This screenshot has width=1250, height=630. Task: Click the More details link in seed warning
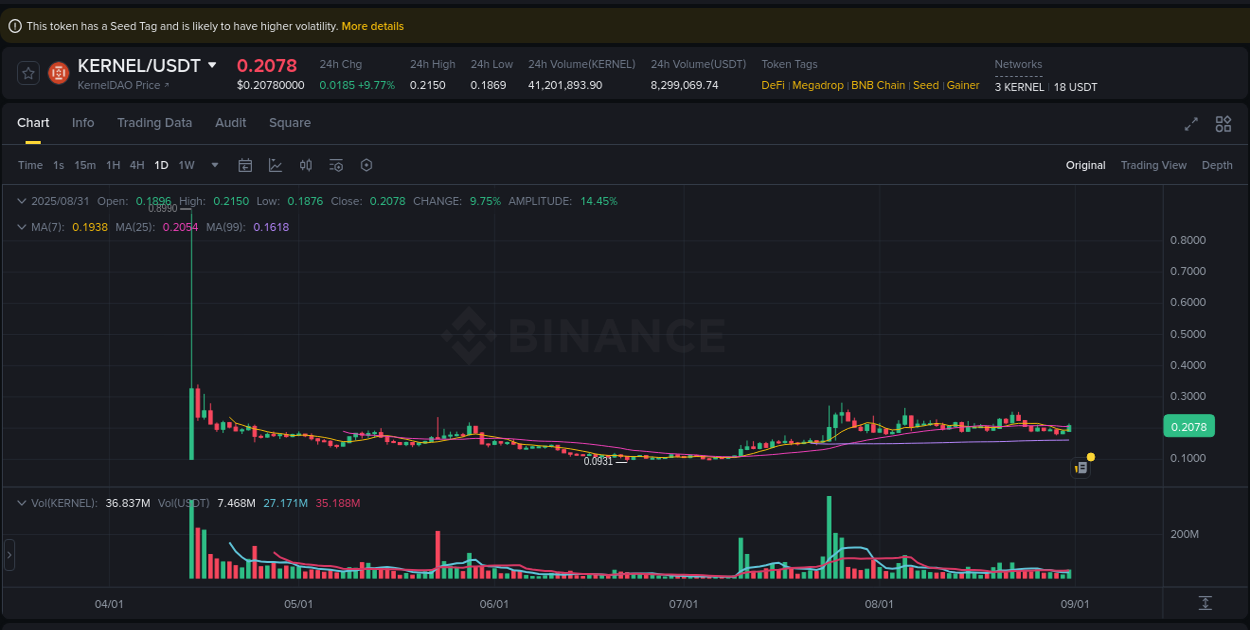(372, 25)
